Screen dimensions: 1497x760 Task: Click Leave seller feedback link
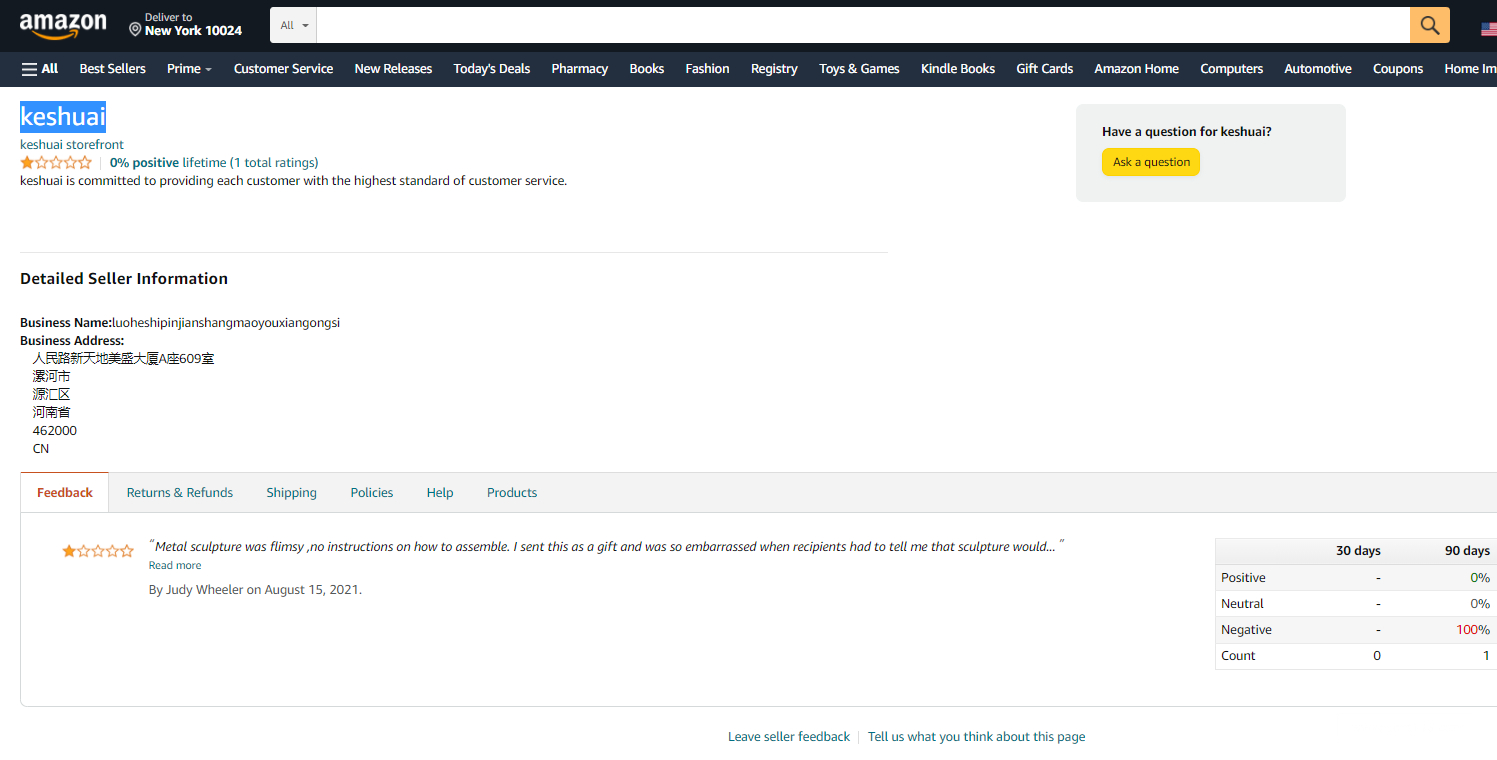tap(789, 737)
